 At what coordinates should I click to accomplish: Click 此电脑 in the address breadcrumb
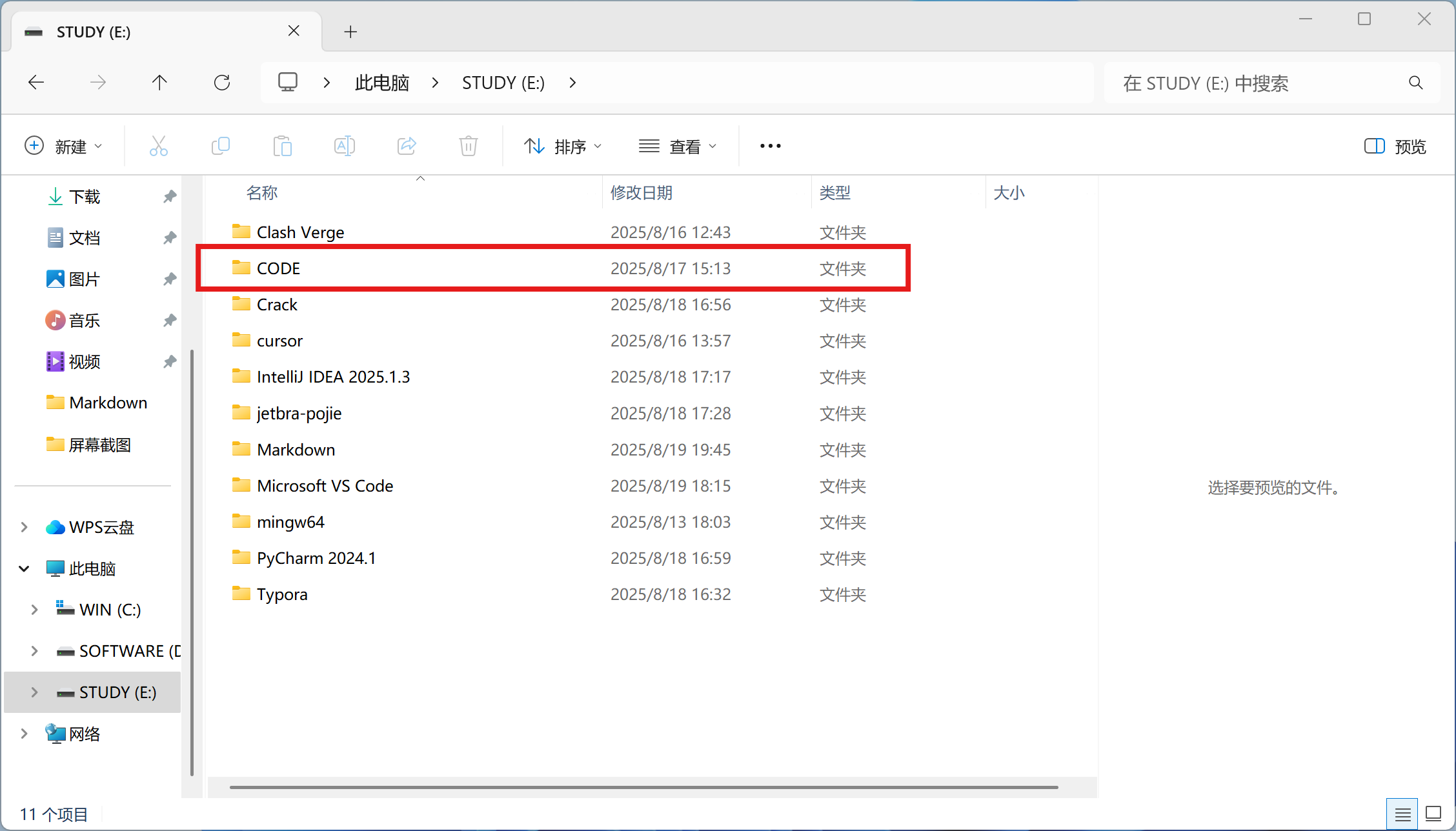coord(382,83)
